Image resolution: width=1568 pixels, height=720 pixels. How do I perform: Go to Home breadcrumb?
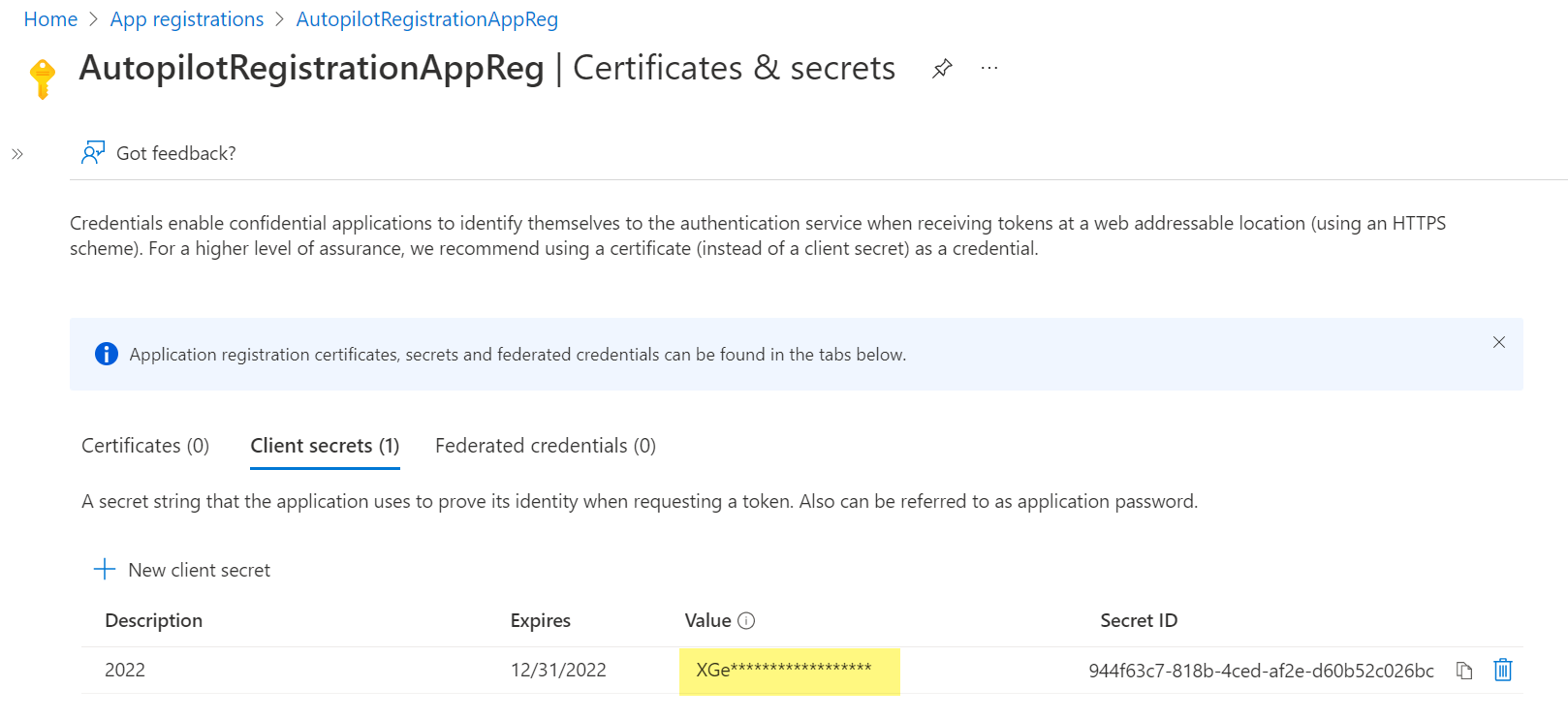pyautogui.click(x=50, y=19)
